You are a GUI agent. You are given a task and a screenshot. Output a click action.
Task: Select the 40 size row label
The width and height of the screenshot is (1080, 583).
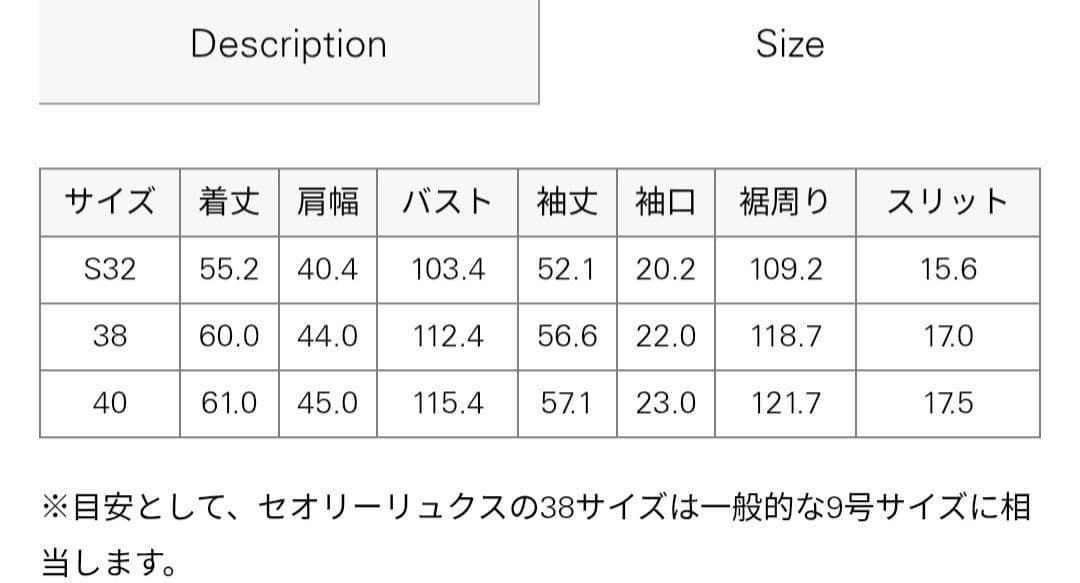click(x=110, y=403)
